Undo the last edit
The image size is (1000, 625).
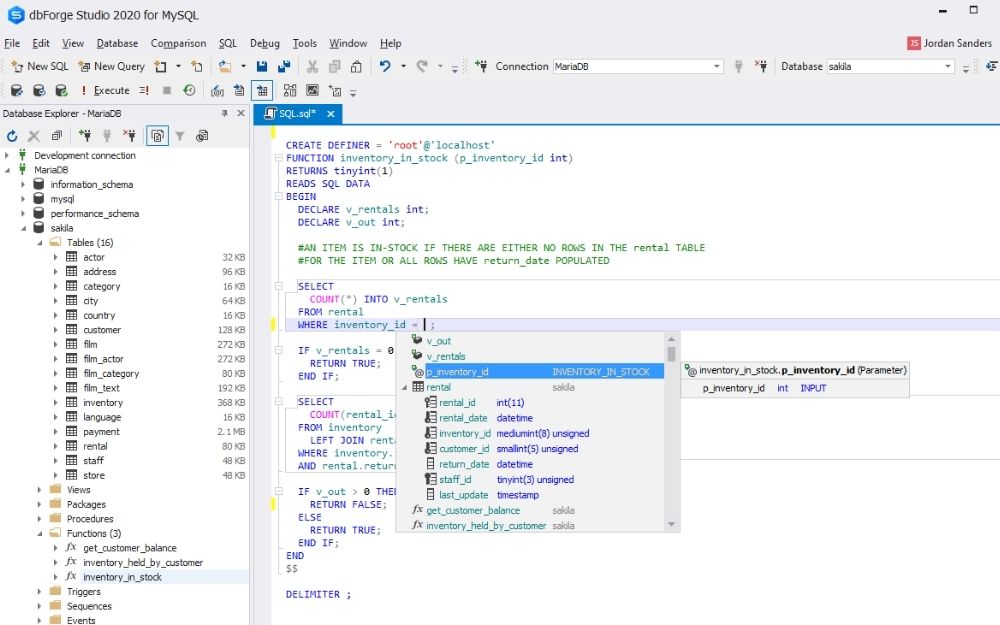point(386,66)
